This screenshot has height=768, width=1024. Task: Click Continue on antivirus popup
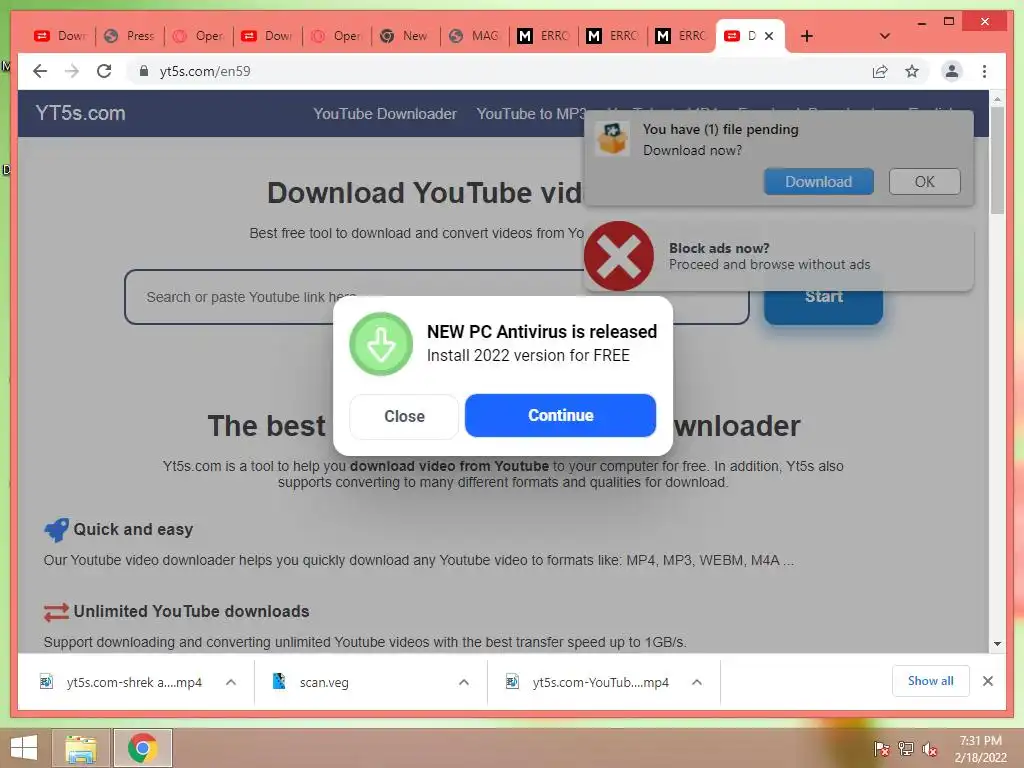click(560, 415)
